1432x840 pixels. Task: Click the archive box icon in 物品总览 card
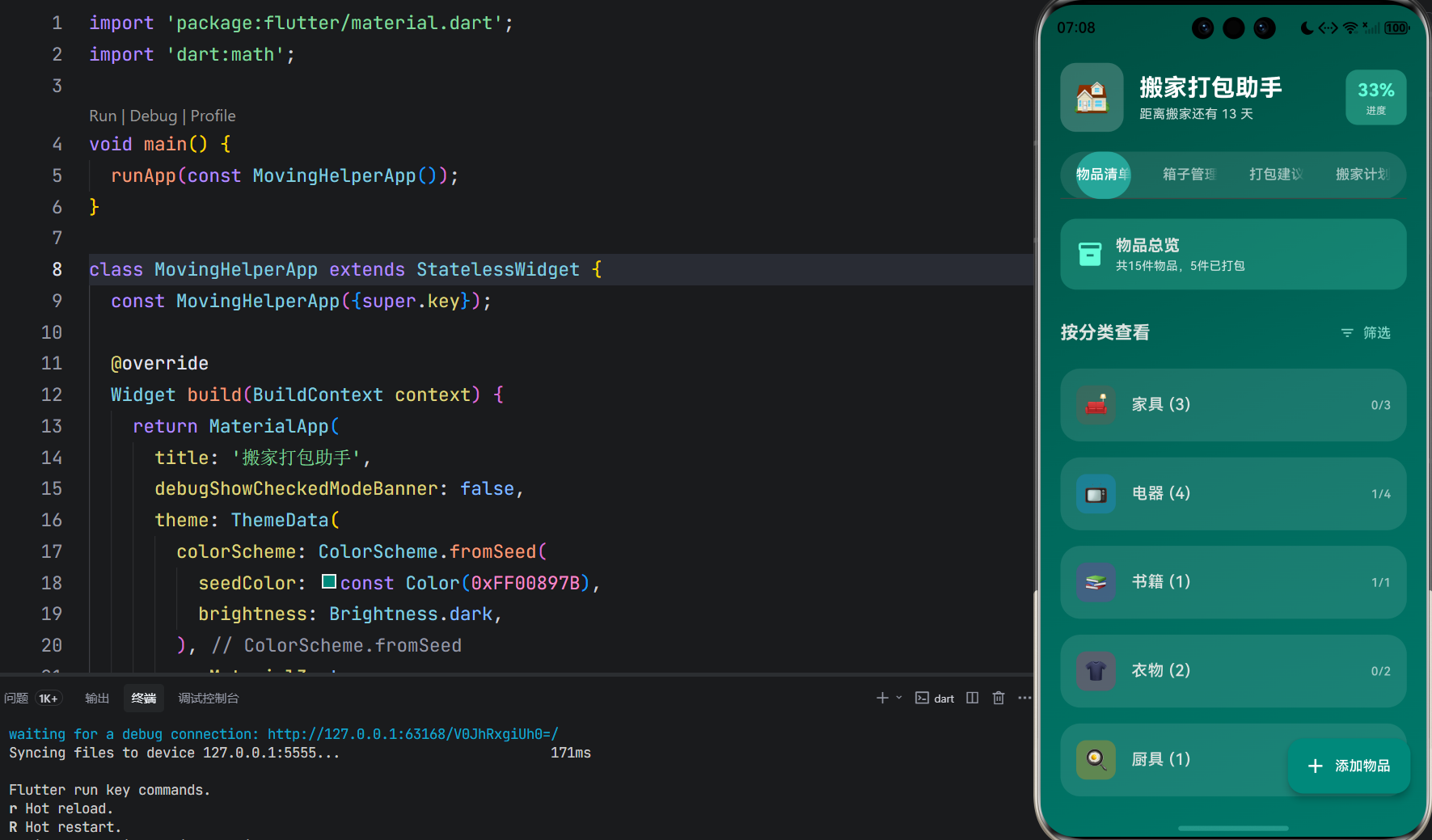1090,255
